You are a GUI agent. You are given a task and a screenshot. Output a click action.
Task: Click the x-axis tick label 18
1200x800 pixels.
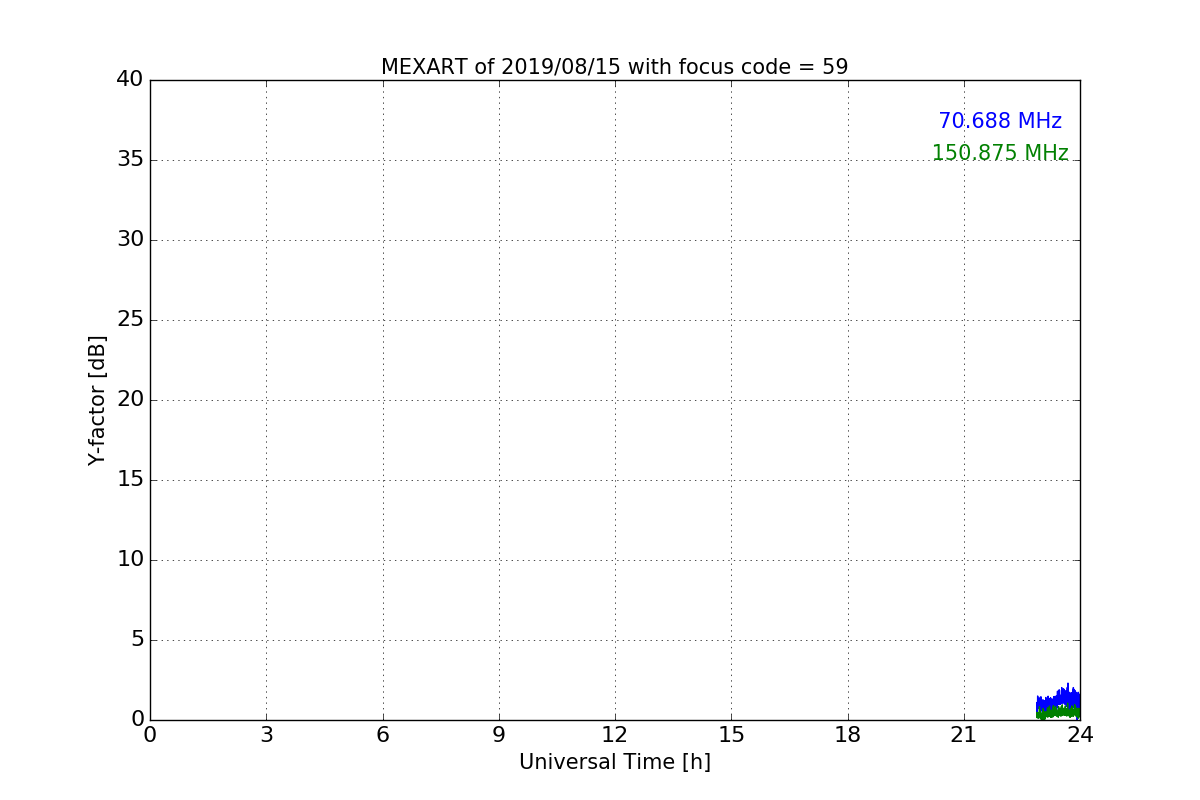pos(848,735)
